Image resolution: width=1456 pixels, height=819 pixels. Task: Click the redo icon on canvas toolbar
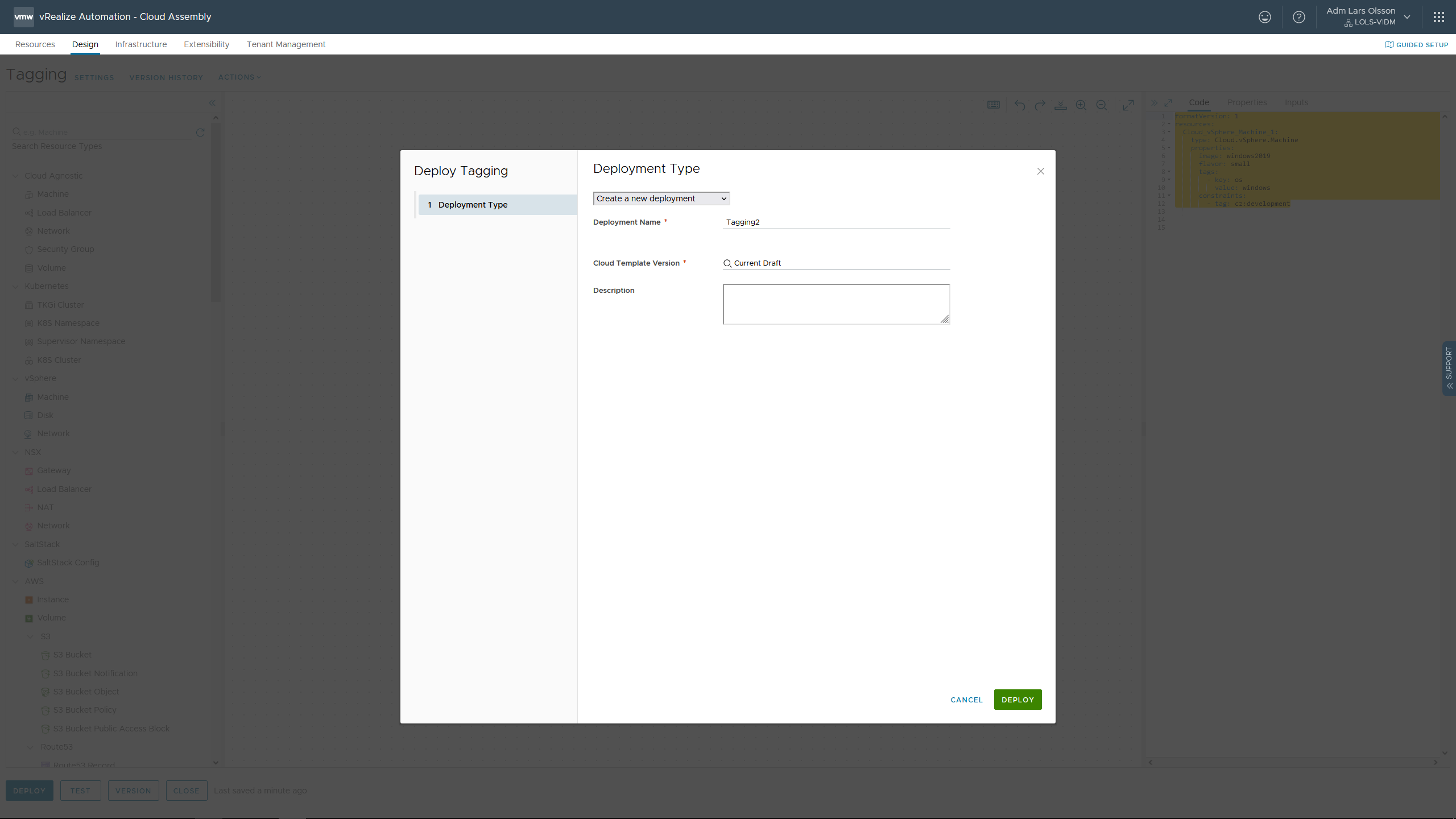[x=1040, y=105]
